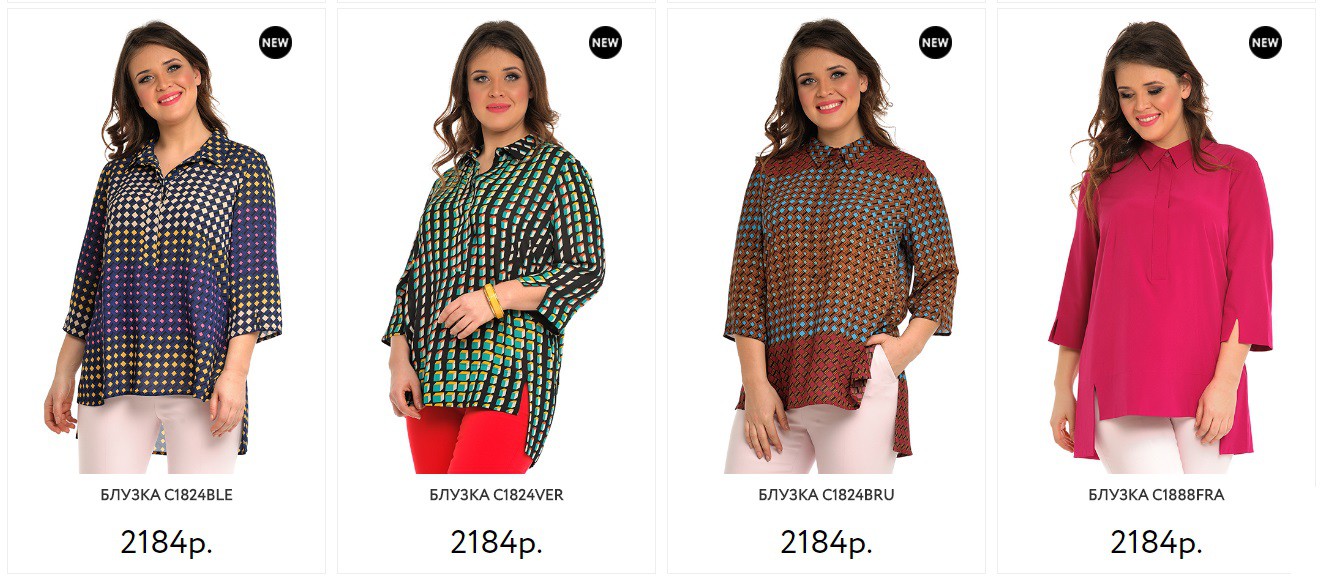Click the collar of the fuchsia blouse

point(1166,155)
